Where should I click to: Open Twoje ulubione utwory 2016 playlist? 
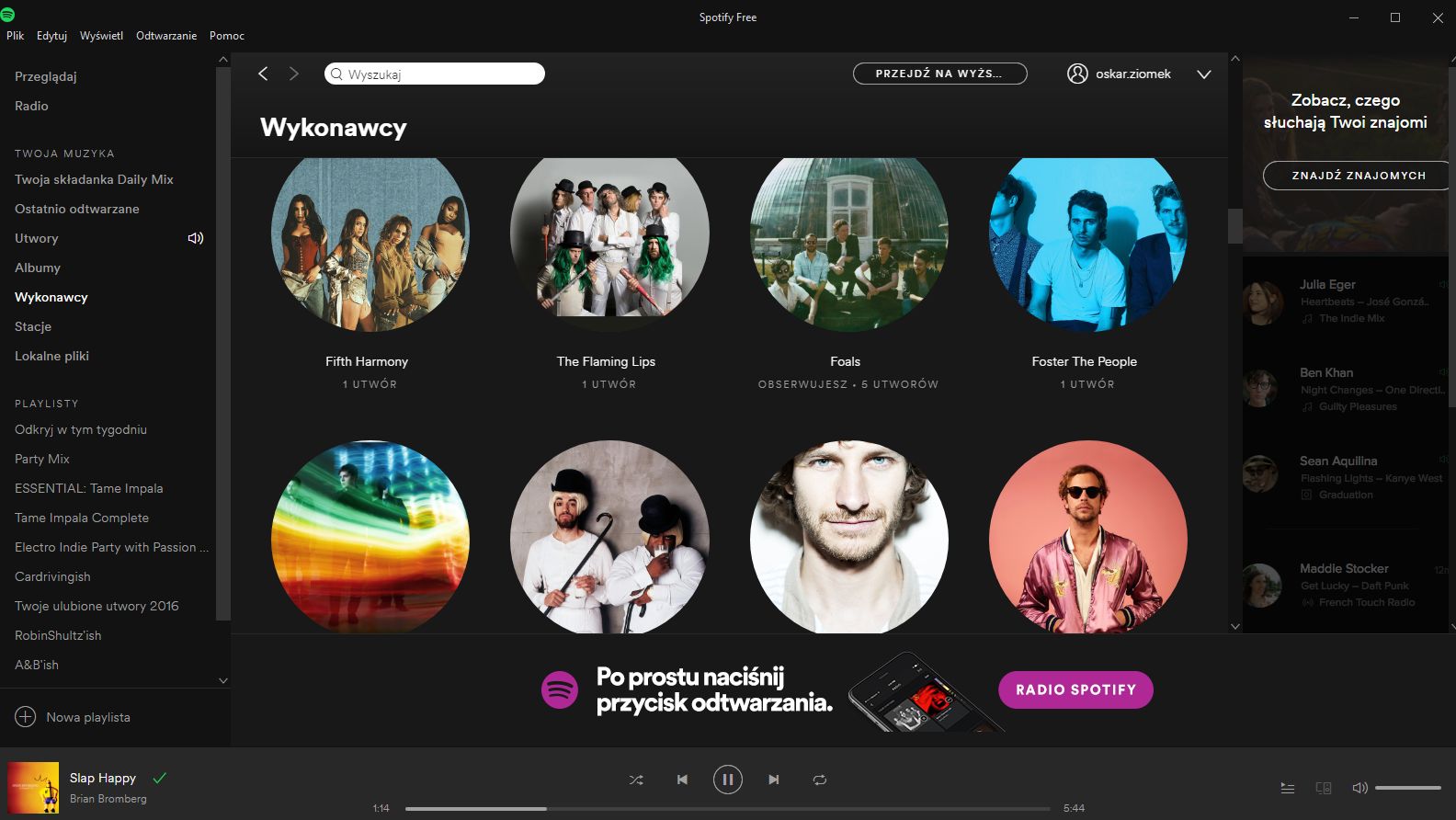pos(97,606)
